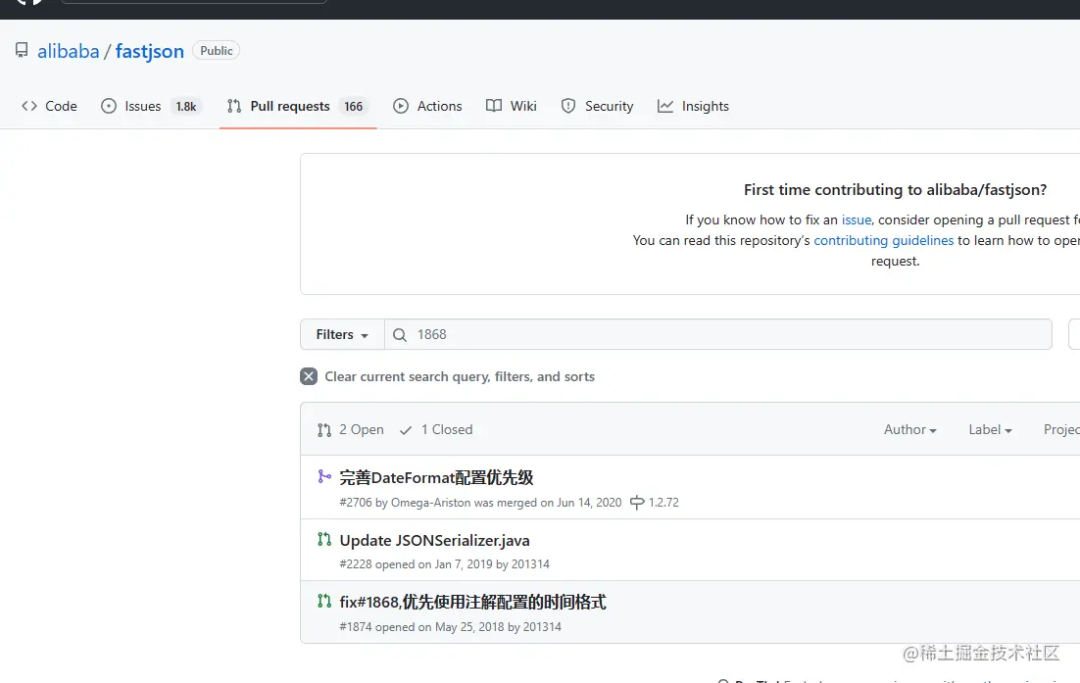Viewport: 1080px width, 683px height.
Task: Open the contributing guidelines link
Action: [x=884, y=240]
